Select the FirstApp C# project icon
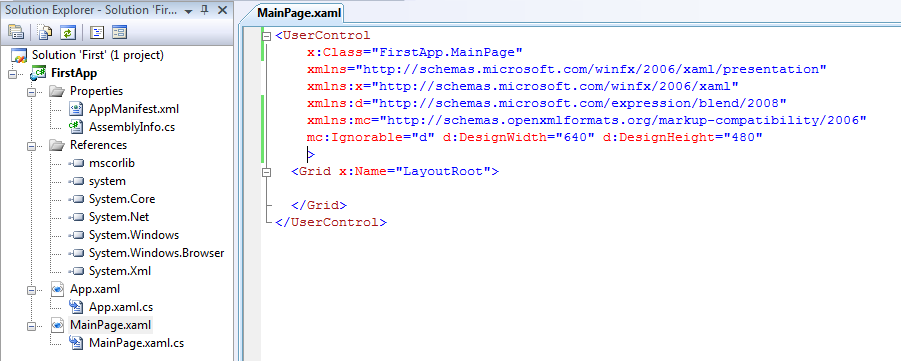This screenshot has width=901, height=361. point(38,73)
